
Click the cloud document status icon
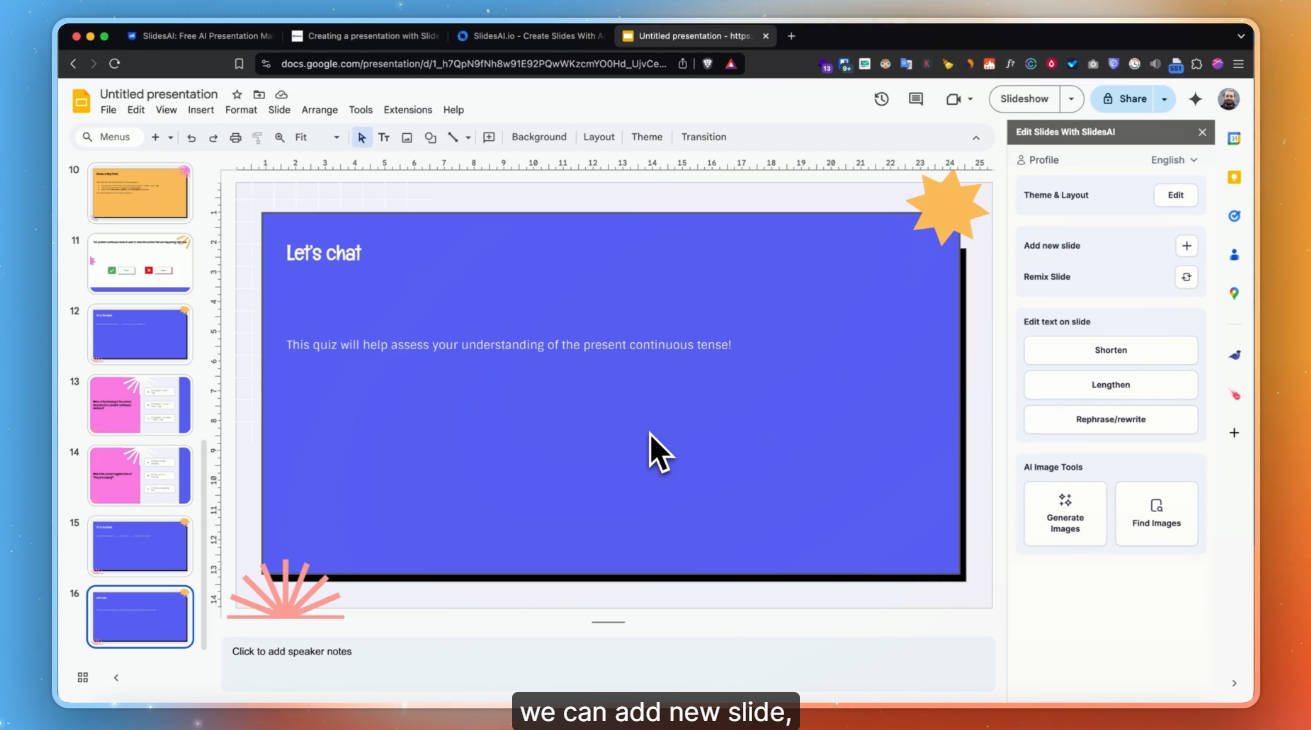tap(281, 94)
